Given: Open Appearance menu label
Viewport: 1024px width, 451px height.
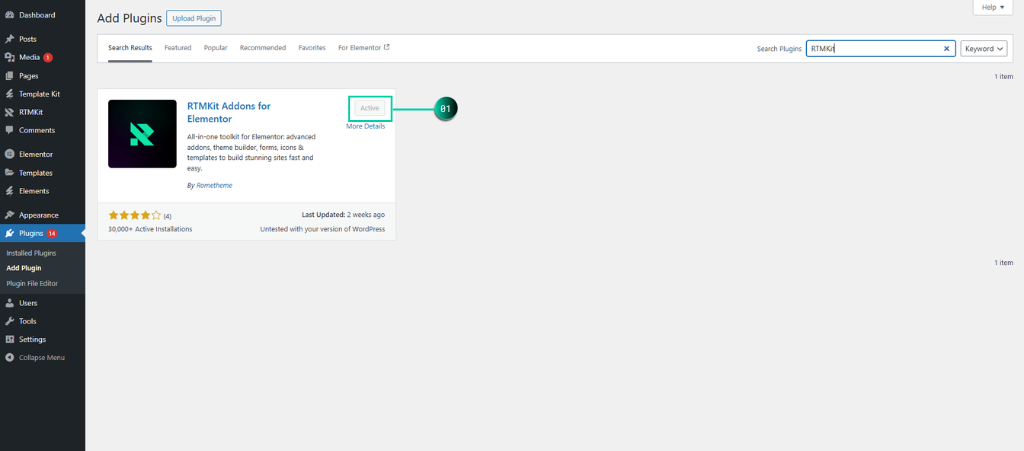Looking at the screenshot, I should pyautogui.click(x=39, y=215).
